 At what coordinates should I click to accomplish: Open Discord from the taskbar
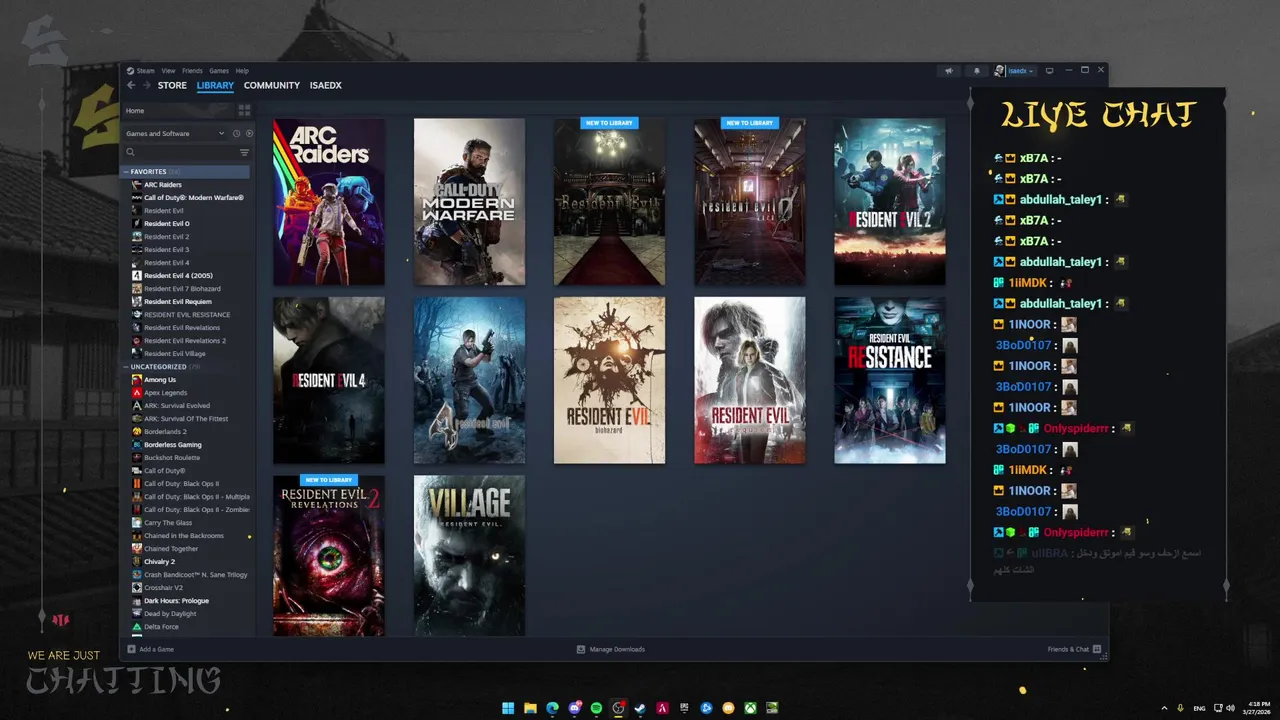point(574,708)
